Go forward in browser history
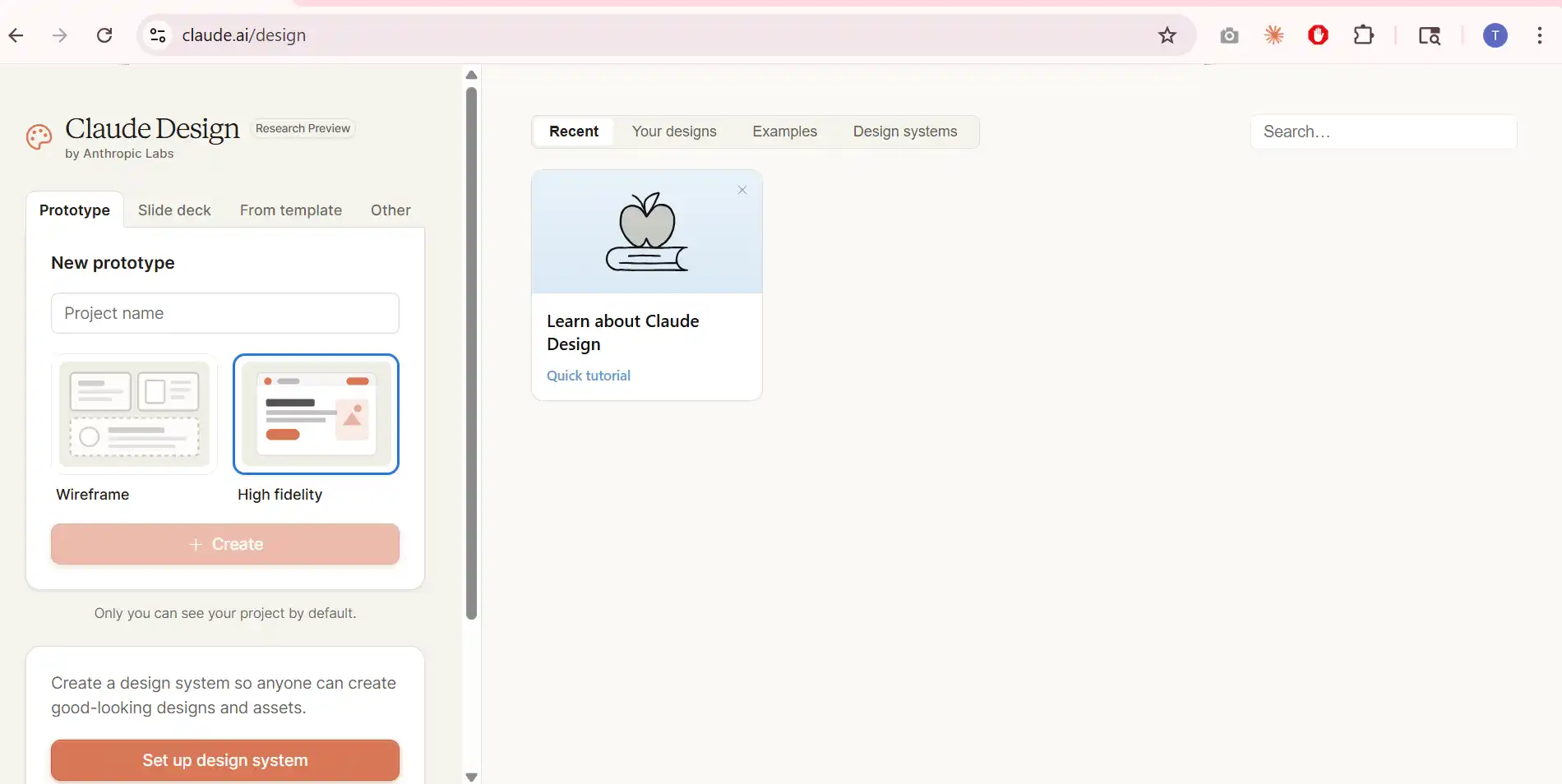The height and width of the screenshot is (784, 1562). click(60, 35)
